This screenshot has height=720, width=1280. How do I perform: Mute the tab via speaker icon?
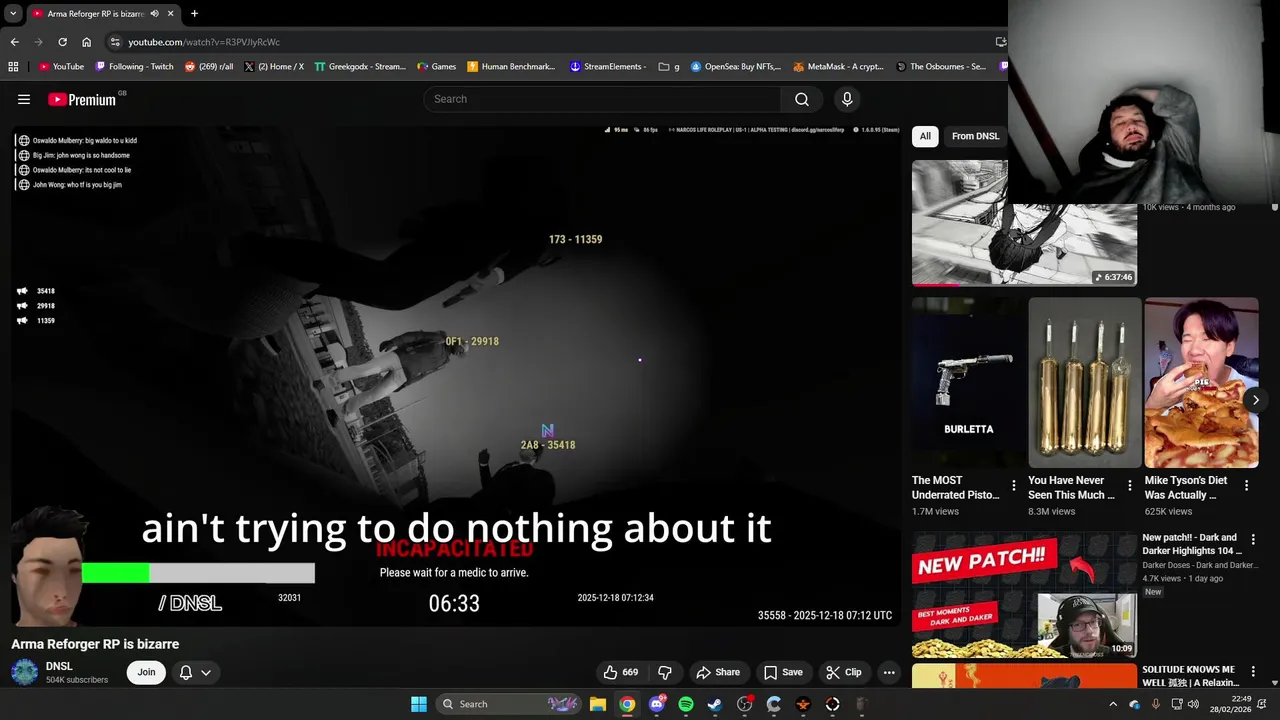[154, 13]
